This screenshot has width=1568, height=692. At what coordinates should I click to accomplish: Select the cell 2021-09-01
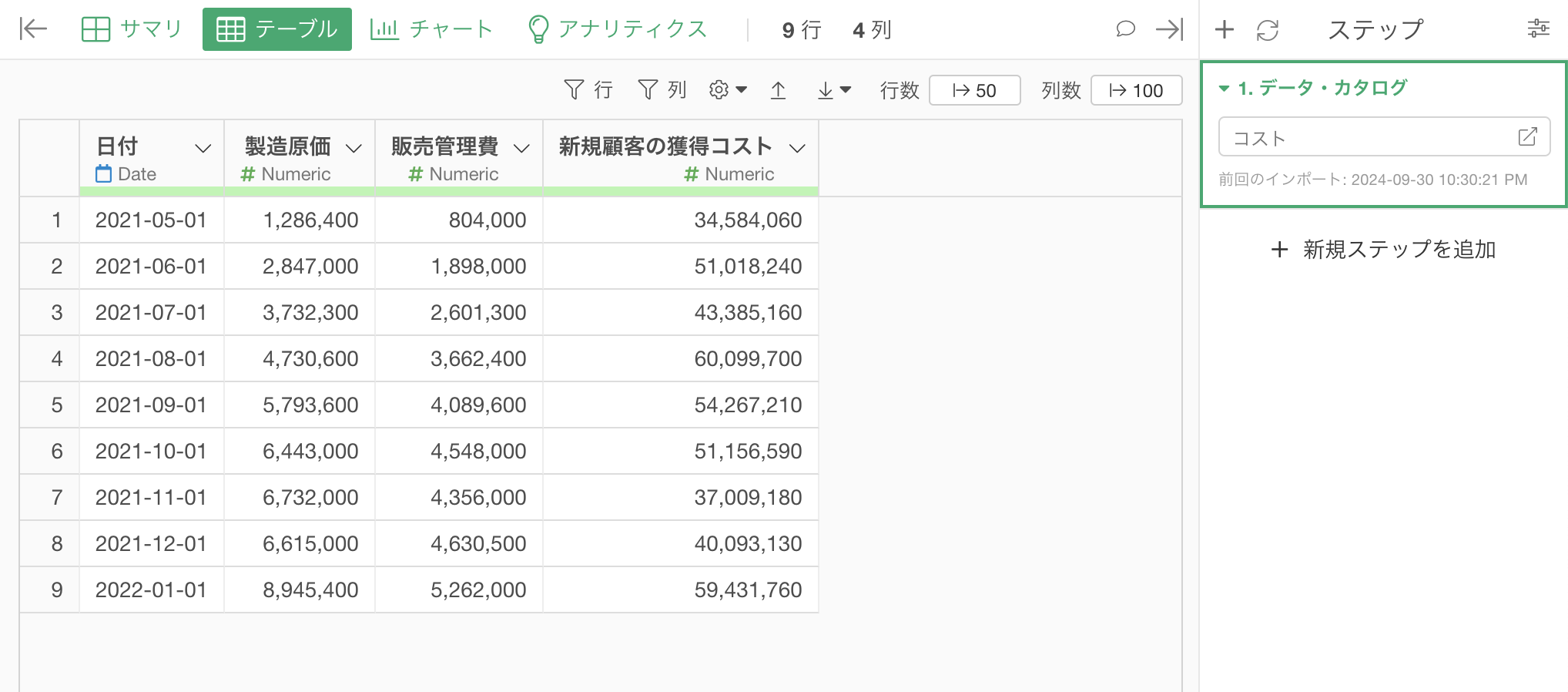pos(151,405)
